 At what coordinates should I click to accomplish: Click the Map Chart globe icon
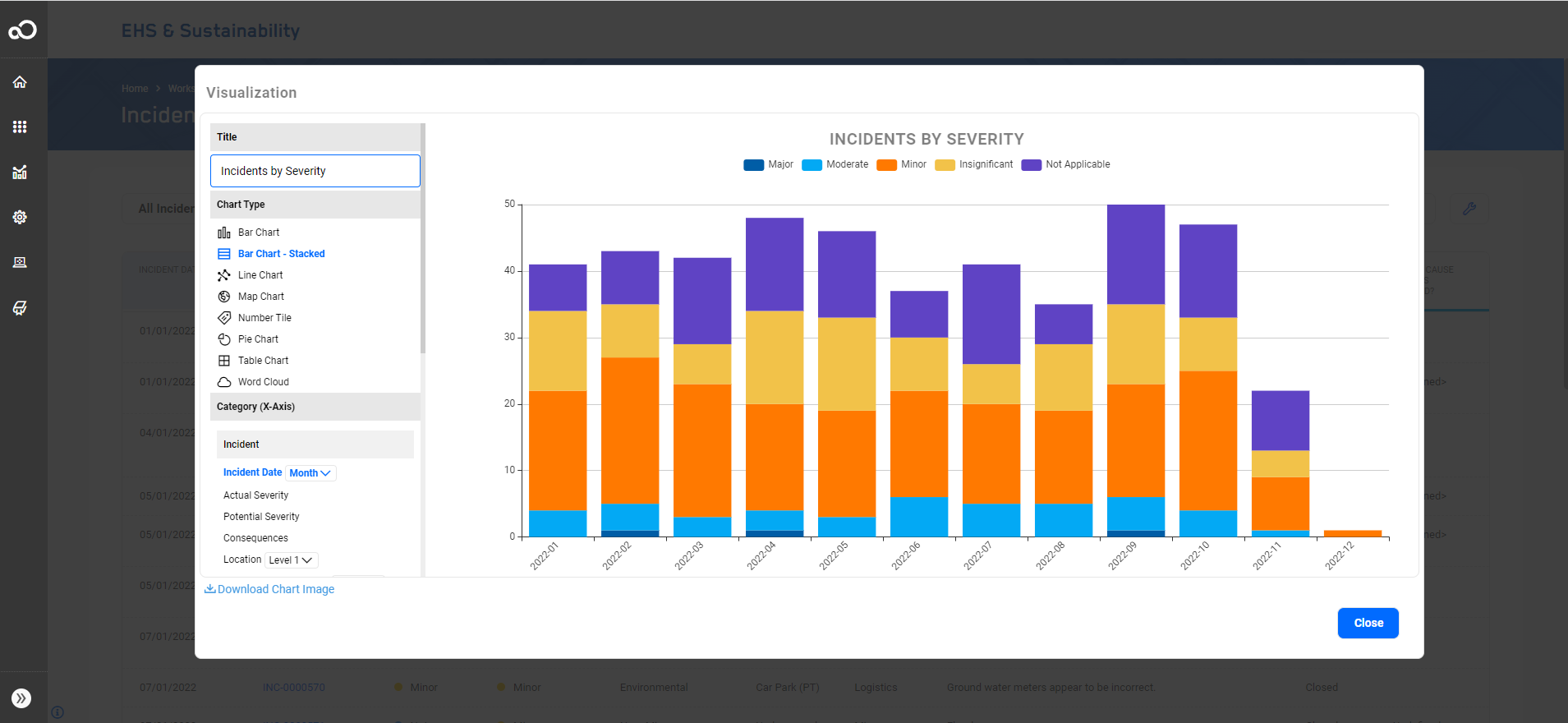(224, 297)
